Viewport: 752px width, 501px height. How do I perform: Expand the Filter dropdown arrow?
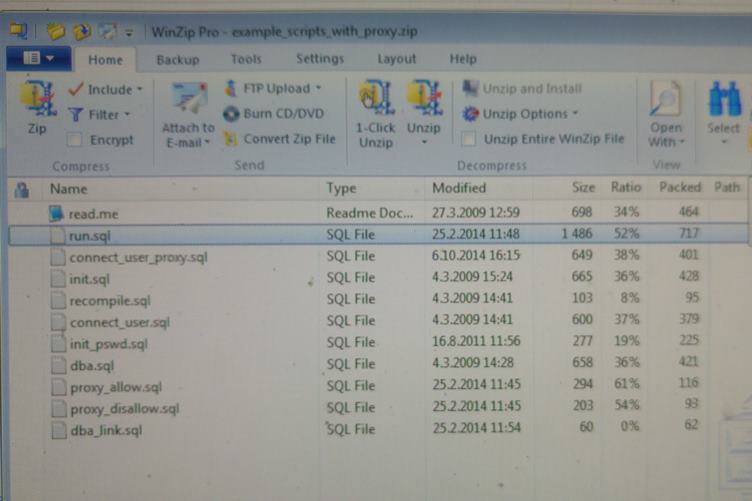pos(128,115)
